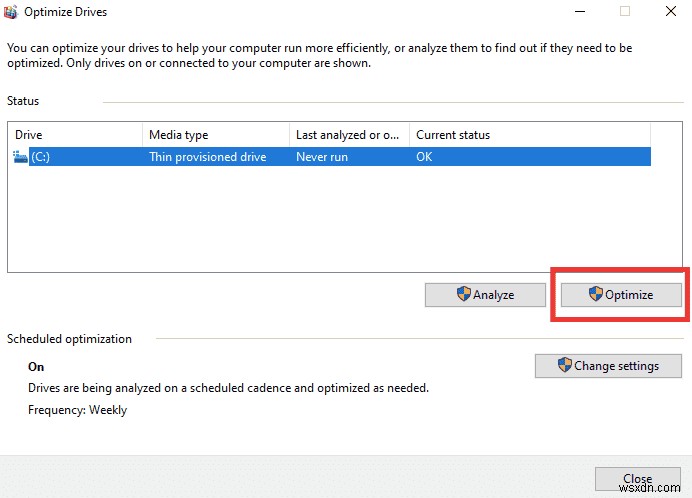Click the Optimize Drives title bar text
The width and height of the screenshot is (692, 498).
68,12
